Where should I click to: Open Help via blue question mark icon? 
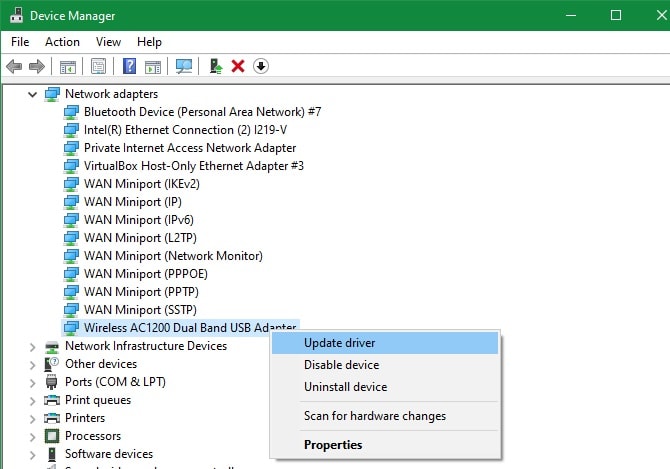click(129, 66)
